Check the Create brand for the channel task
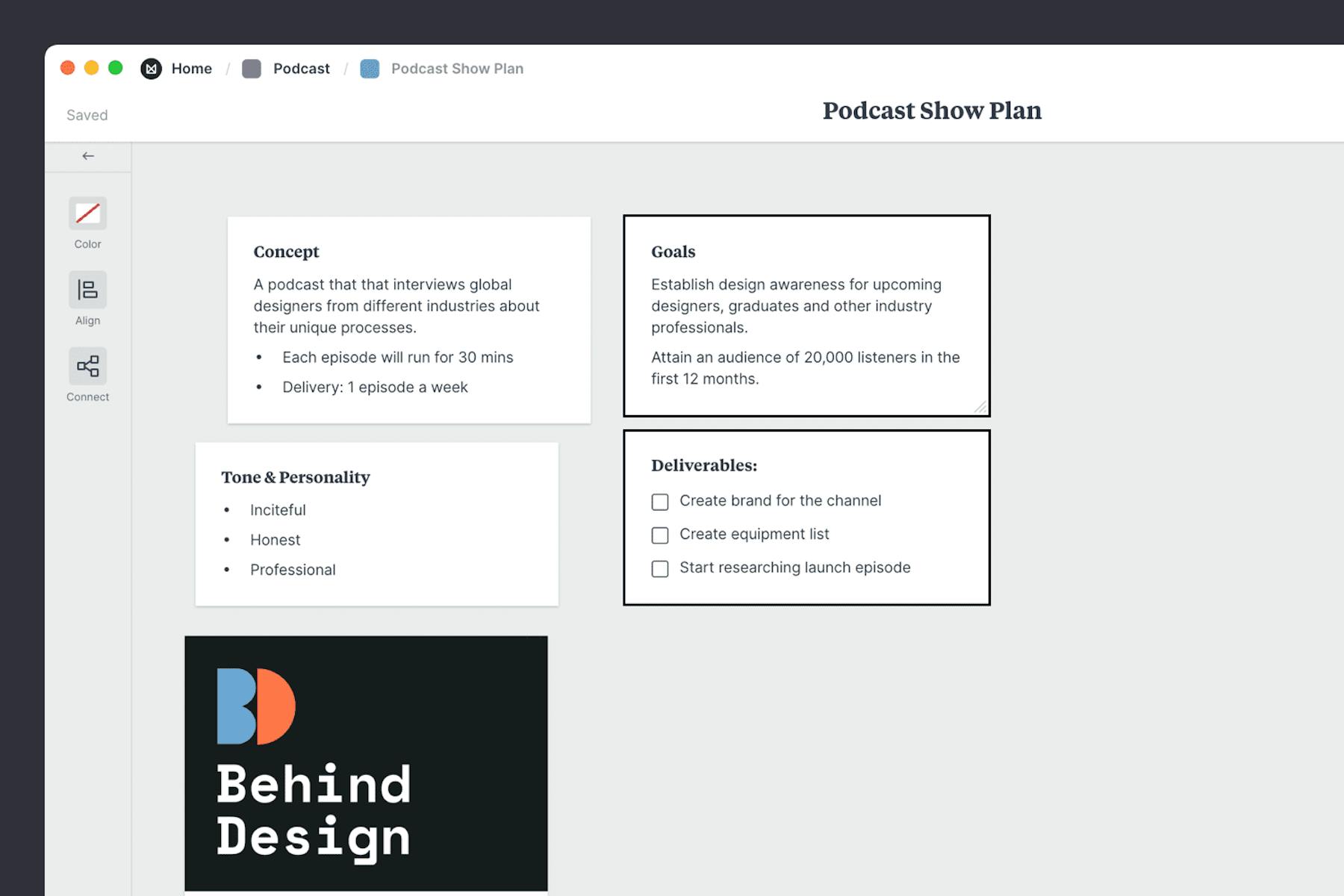This screenshot has width=1344, height=896. pos(660,502)
